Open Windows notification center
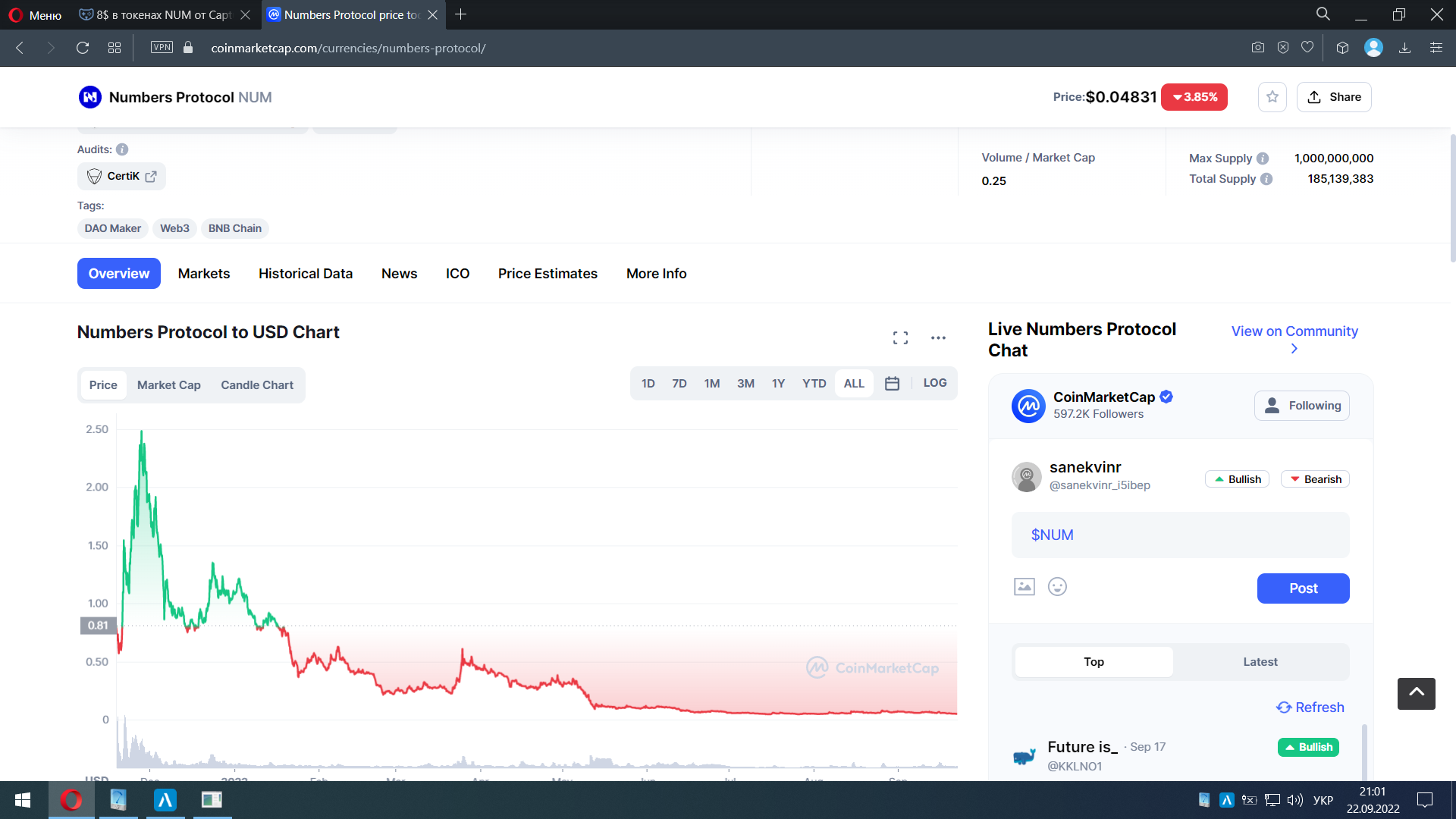 point(1425,800)
